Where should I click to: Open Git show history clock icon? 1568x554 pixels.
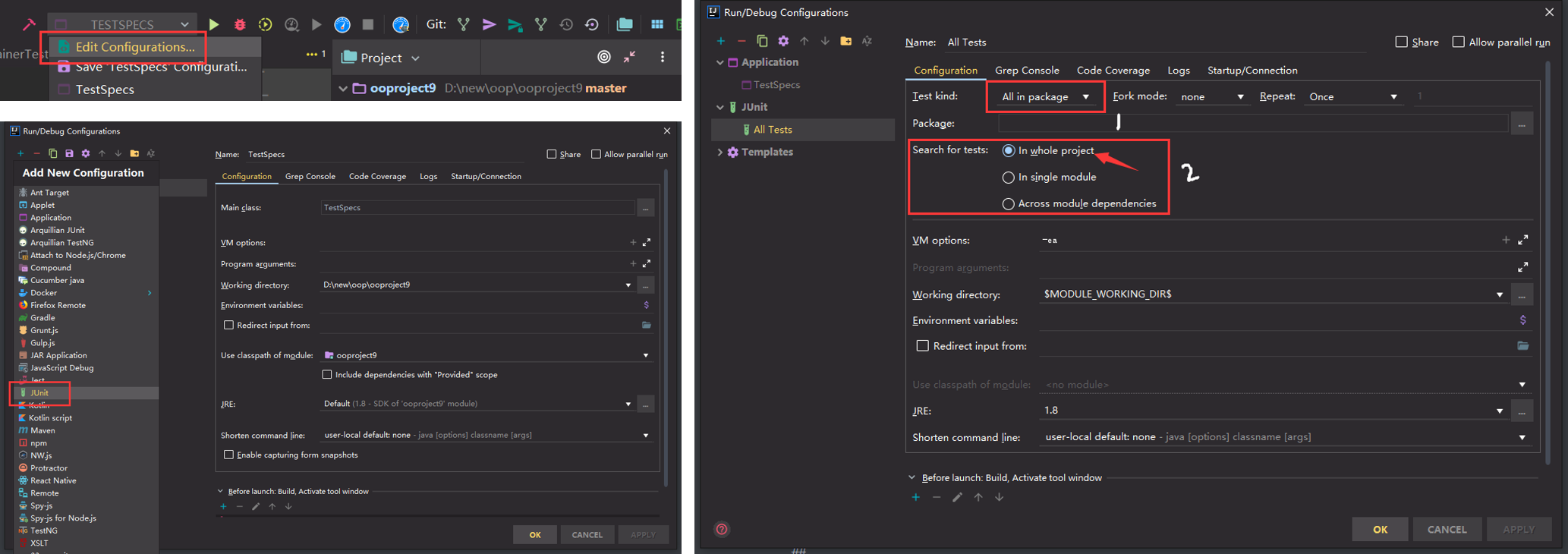pyautogui.click(x=566, y=24)
